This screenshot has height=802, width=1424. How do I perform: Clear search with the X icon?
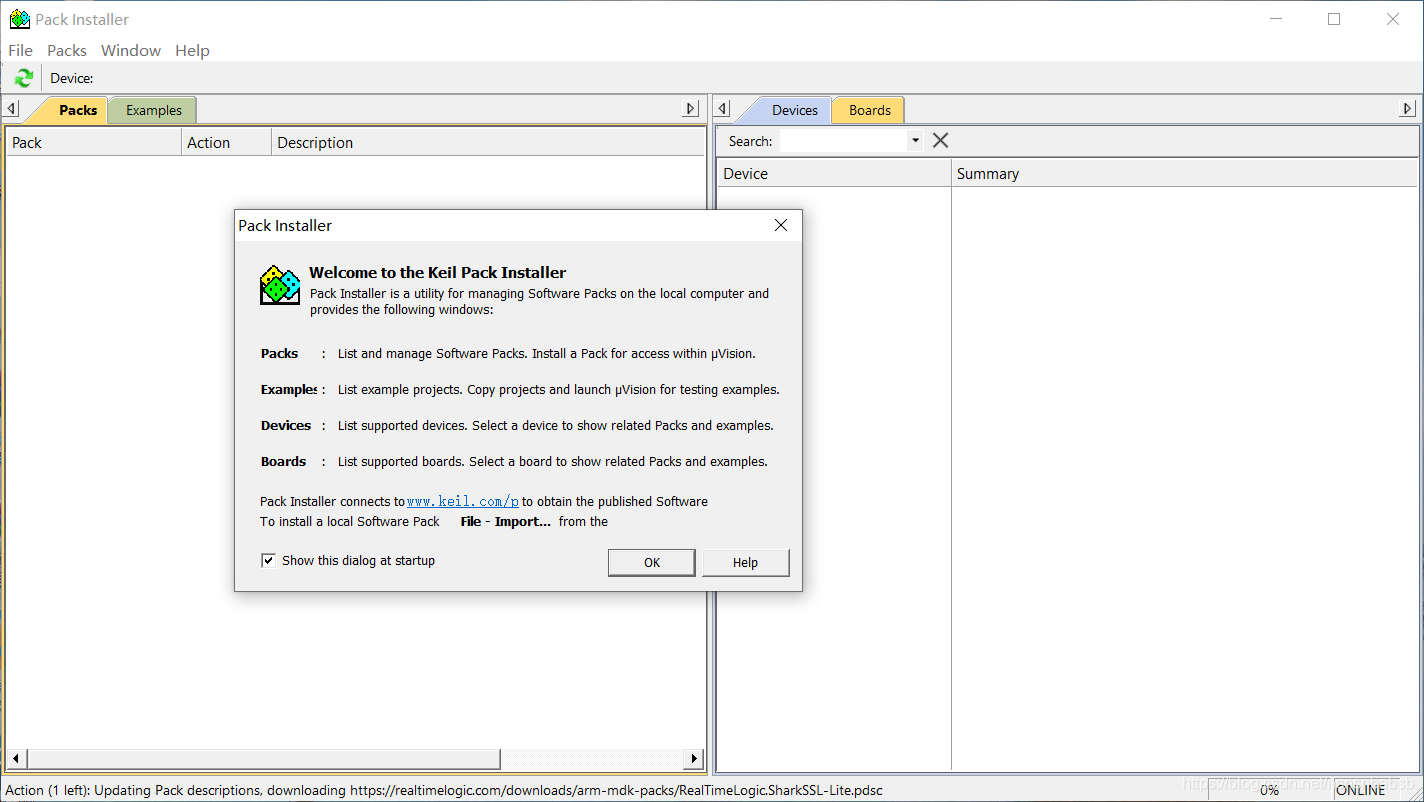point(940,141)
